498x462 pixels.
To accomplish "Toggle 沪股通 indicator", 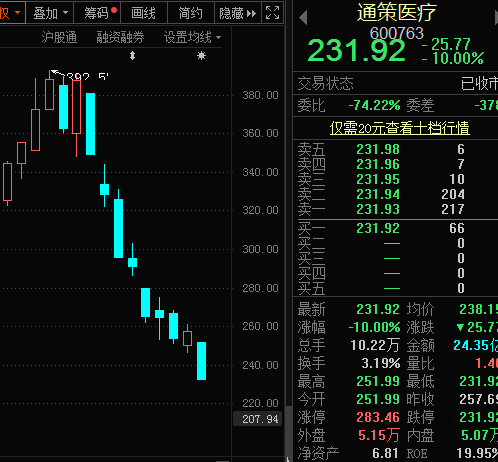I will tap(59, 37).
